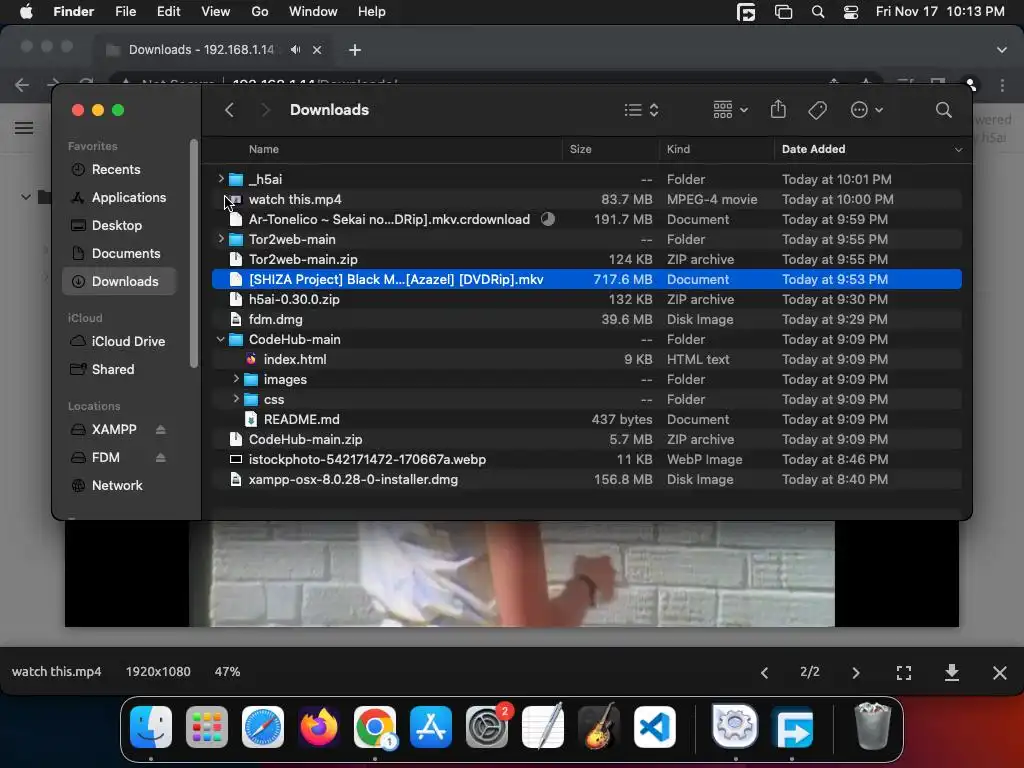Viewport: 1024px width, 768px height.
Task: Open the Window menu
Action: click(x=313, y=12)
